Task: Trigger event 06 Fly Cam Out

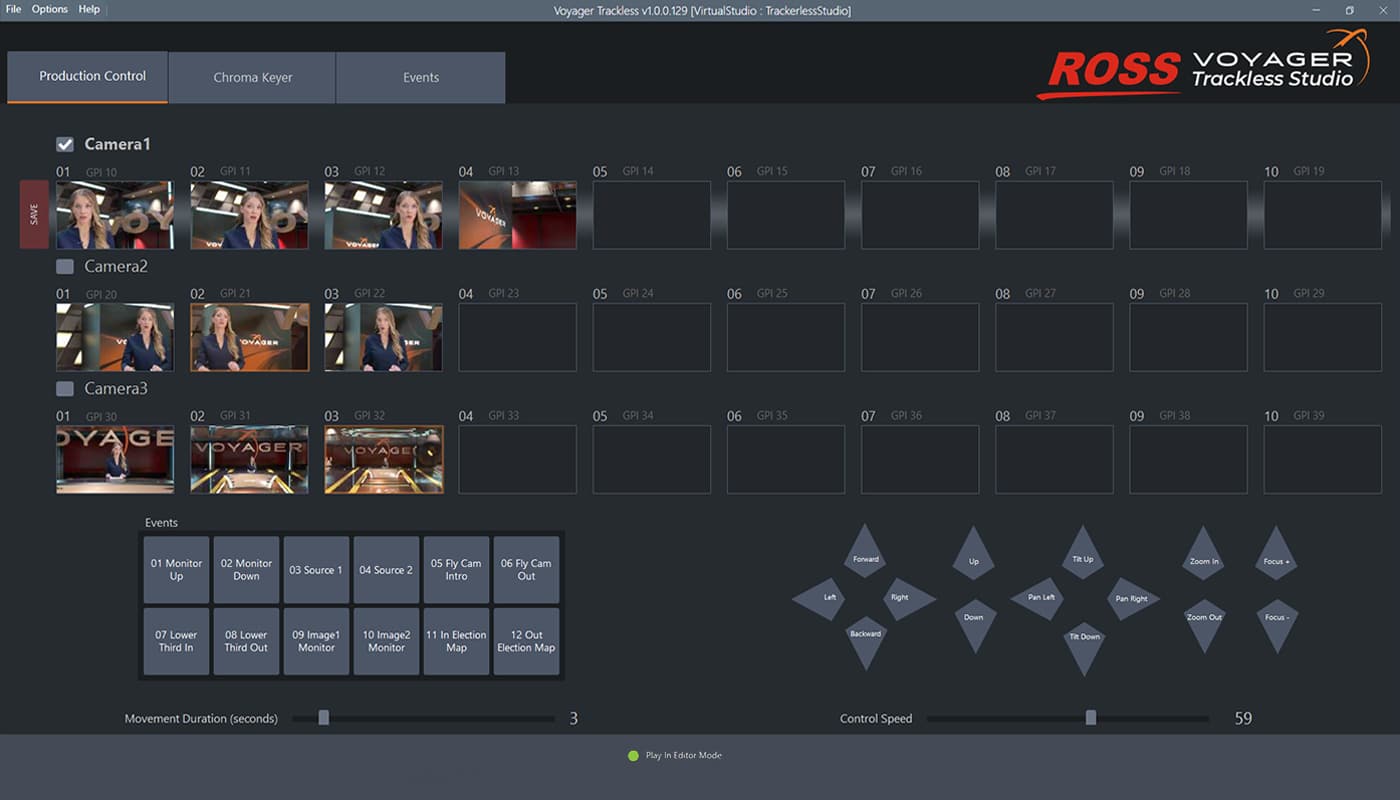Action: pos(526,570)
